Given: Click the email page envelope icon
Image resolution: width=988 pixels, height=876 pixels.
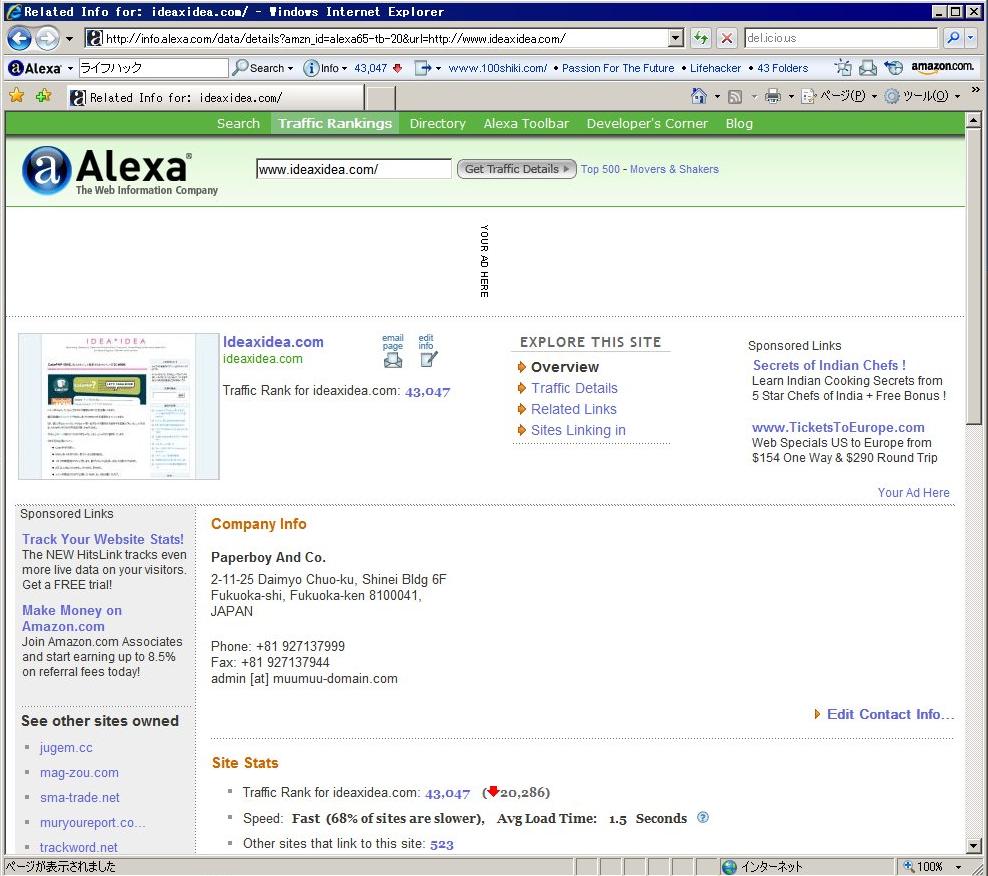Looking at the screenshot, I should coord(393,359).
